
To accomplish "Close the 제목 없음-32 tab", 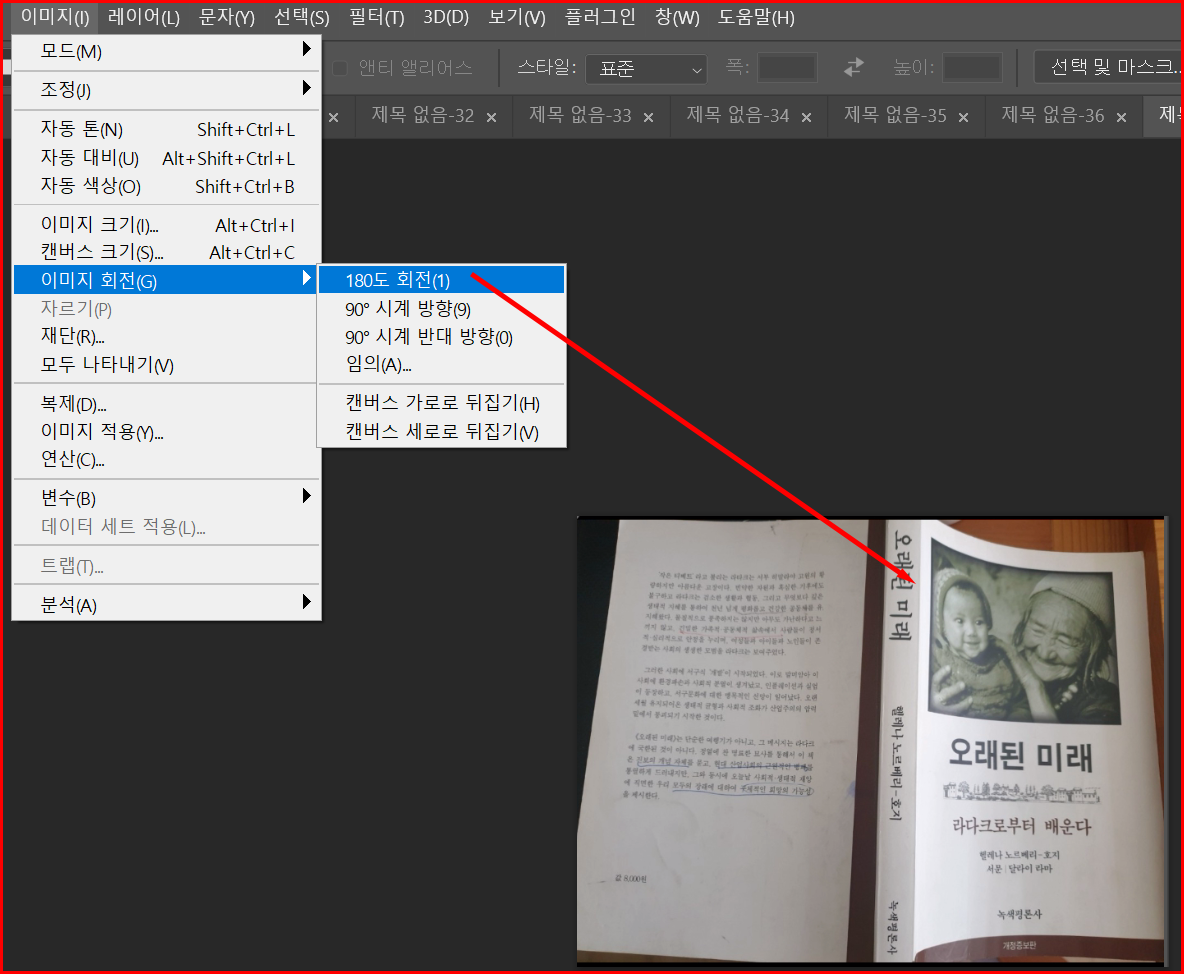I will tap(492, 117).
